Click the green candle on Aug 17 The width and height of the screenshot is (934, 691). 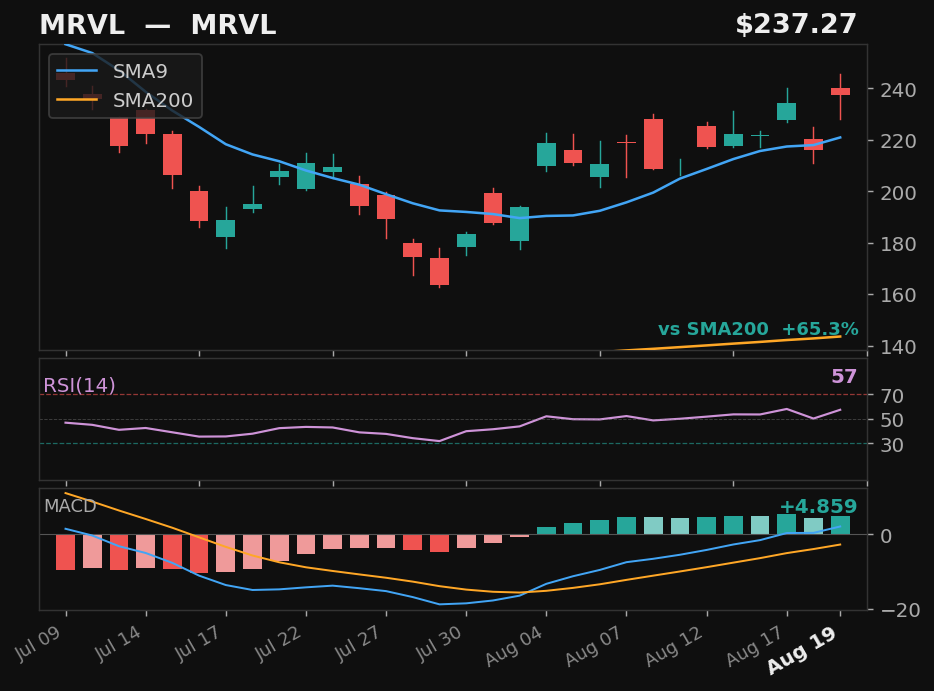[x=786, y=111]
